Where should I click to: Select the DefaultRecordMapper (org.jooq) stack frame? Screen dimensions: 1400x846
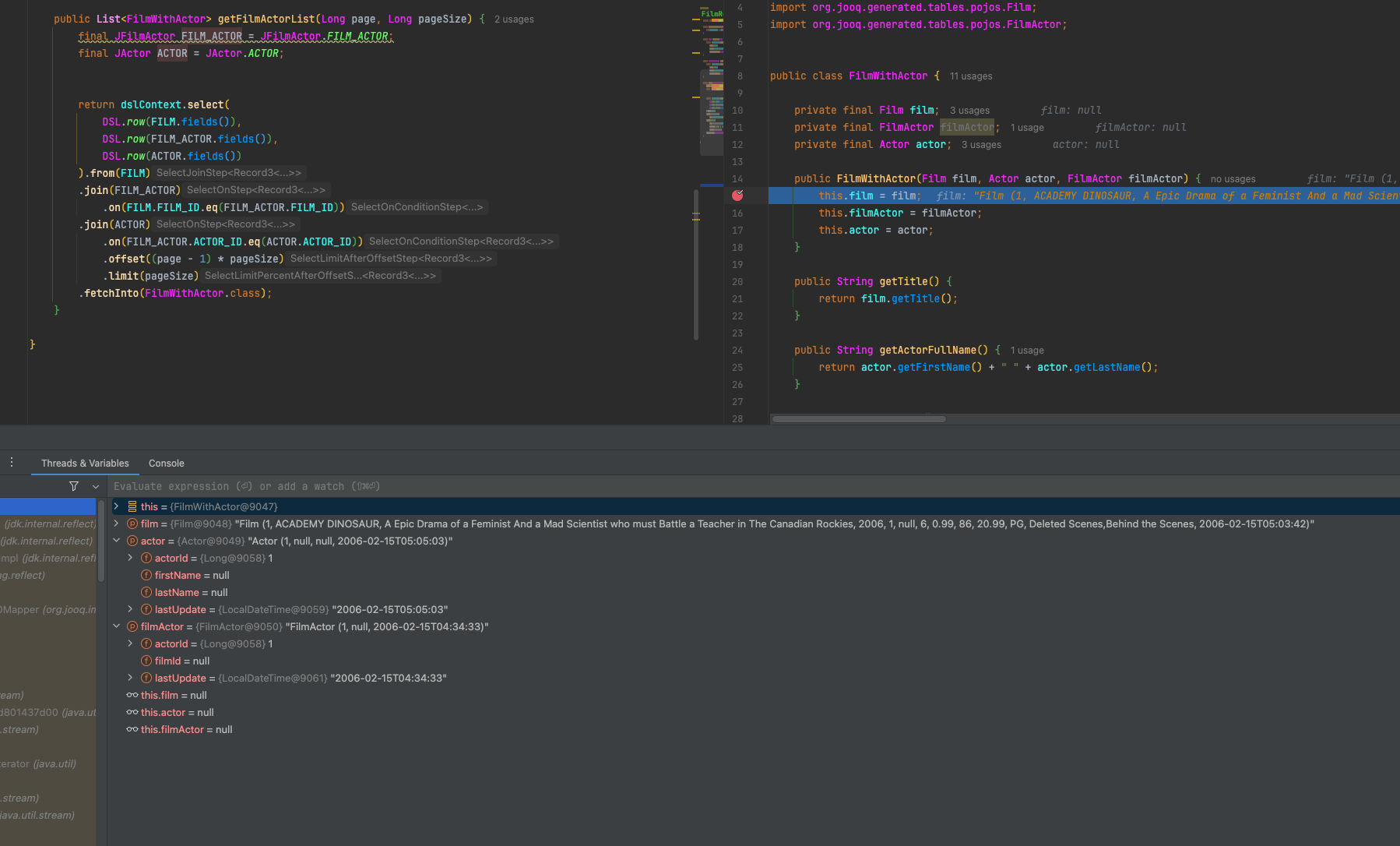tap(47, 609)
